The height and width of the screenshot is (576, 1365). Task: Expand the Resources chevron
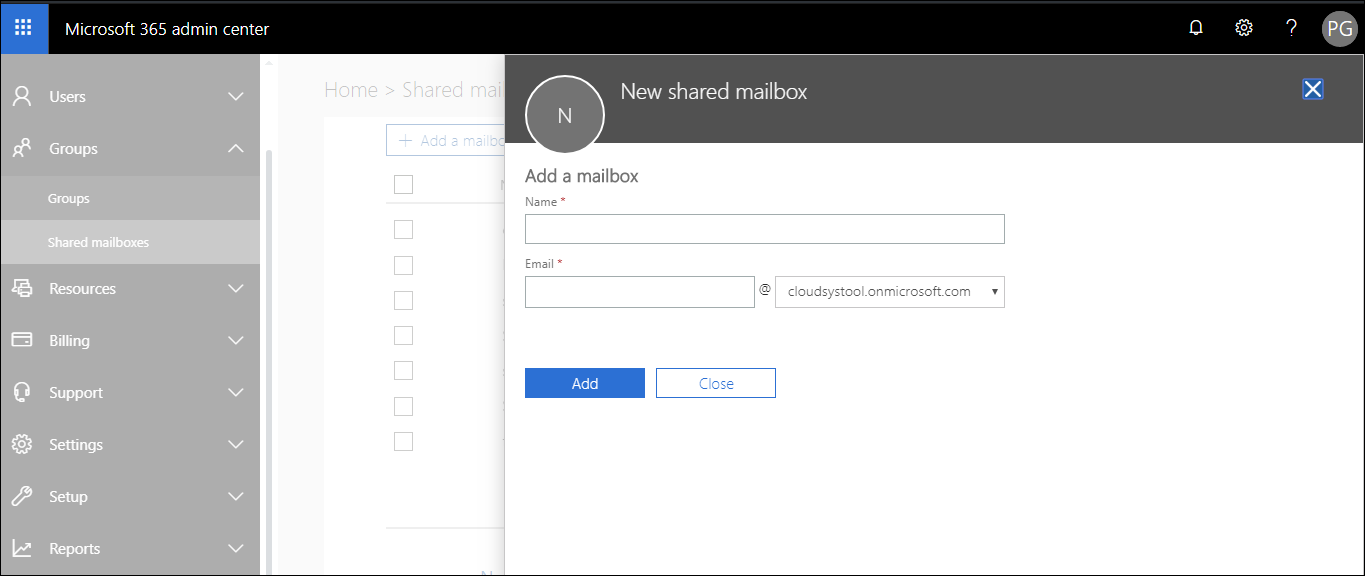tap(236, 288)
